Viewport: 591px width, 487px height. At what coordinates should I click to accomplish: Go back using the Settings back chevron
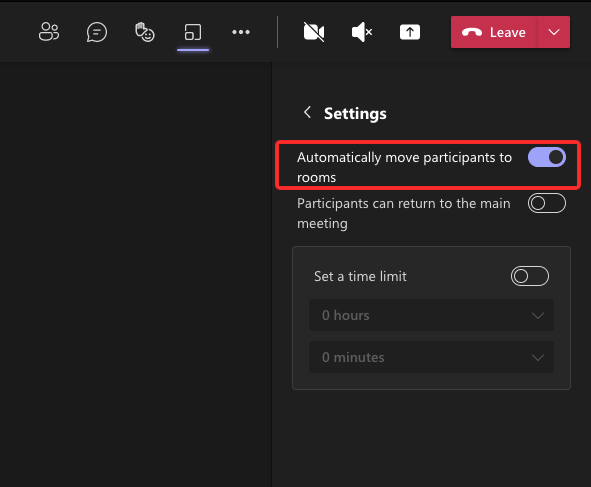point(308,112)
